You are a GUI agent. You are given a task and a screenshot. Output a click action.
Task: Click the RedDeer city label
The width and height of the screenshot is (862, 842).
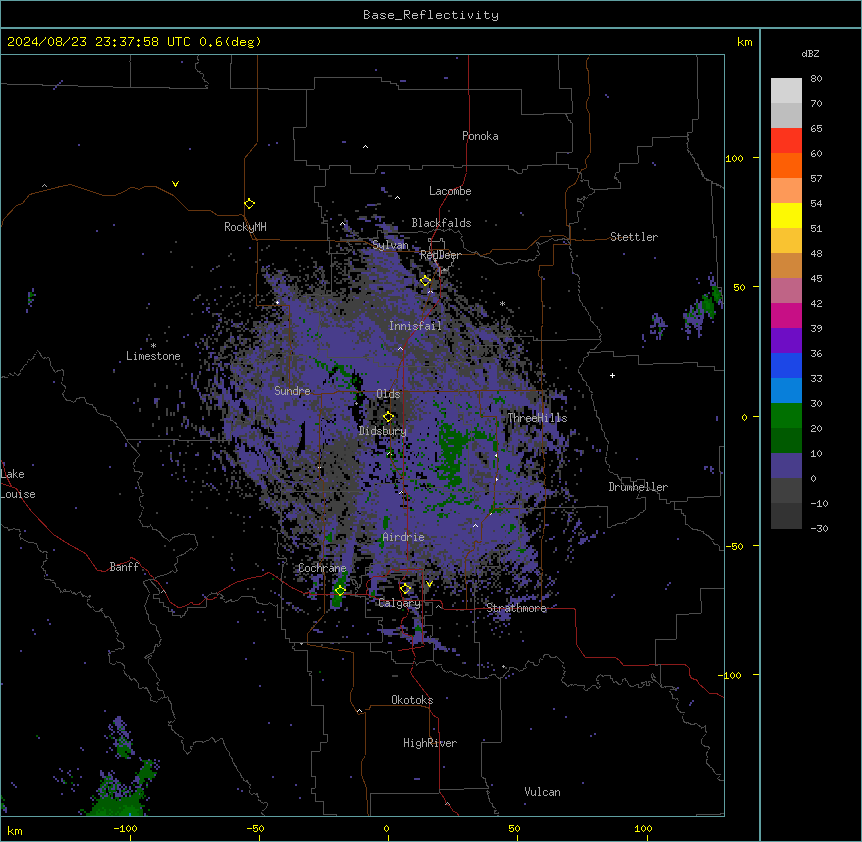click(x=440, y=255)
